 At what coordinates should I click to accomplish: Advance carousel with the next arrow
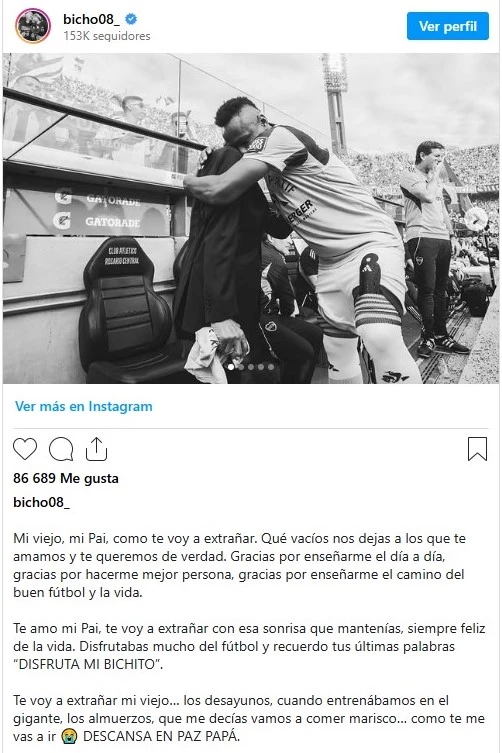[477, 219]
